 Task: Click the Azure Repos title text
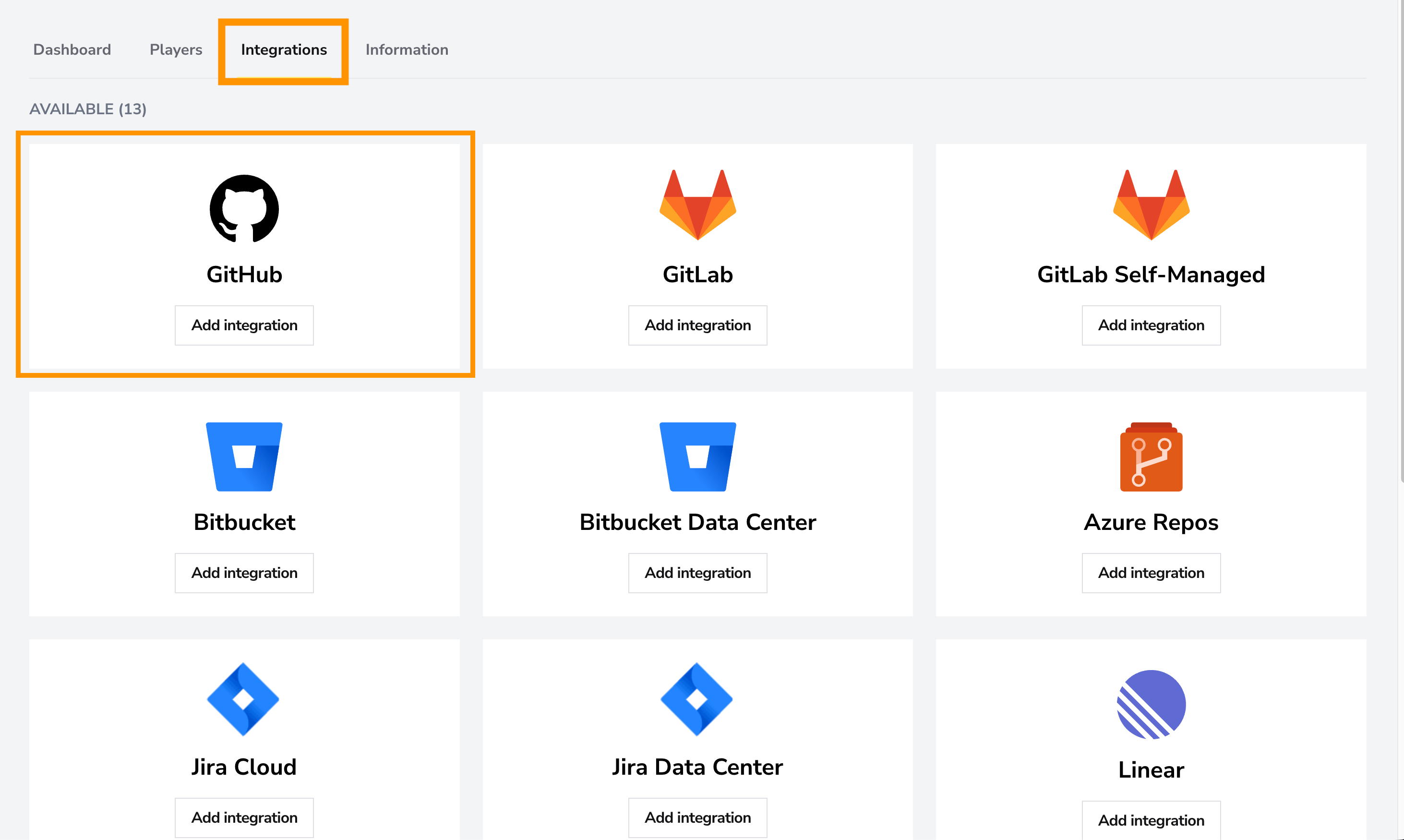pyautogui.click(x=1151, y=522)
